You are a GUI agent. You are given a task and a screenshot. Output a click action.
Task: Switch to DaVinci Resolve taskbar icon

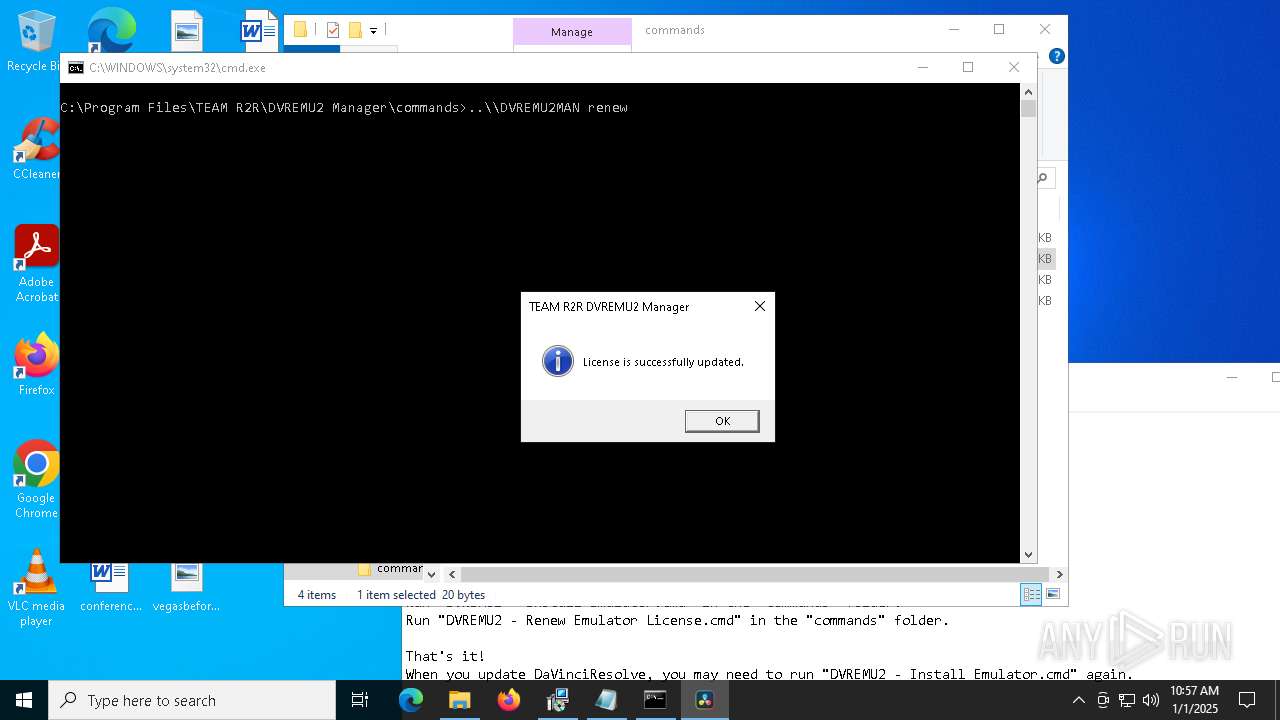tap(704, 700)
